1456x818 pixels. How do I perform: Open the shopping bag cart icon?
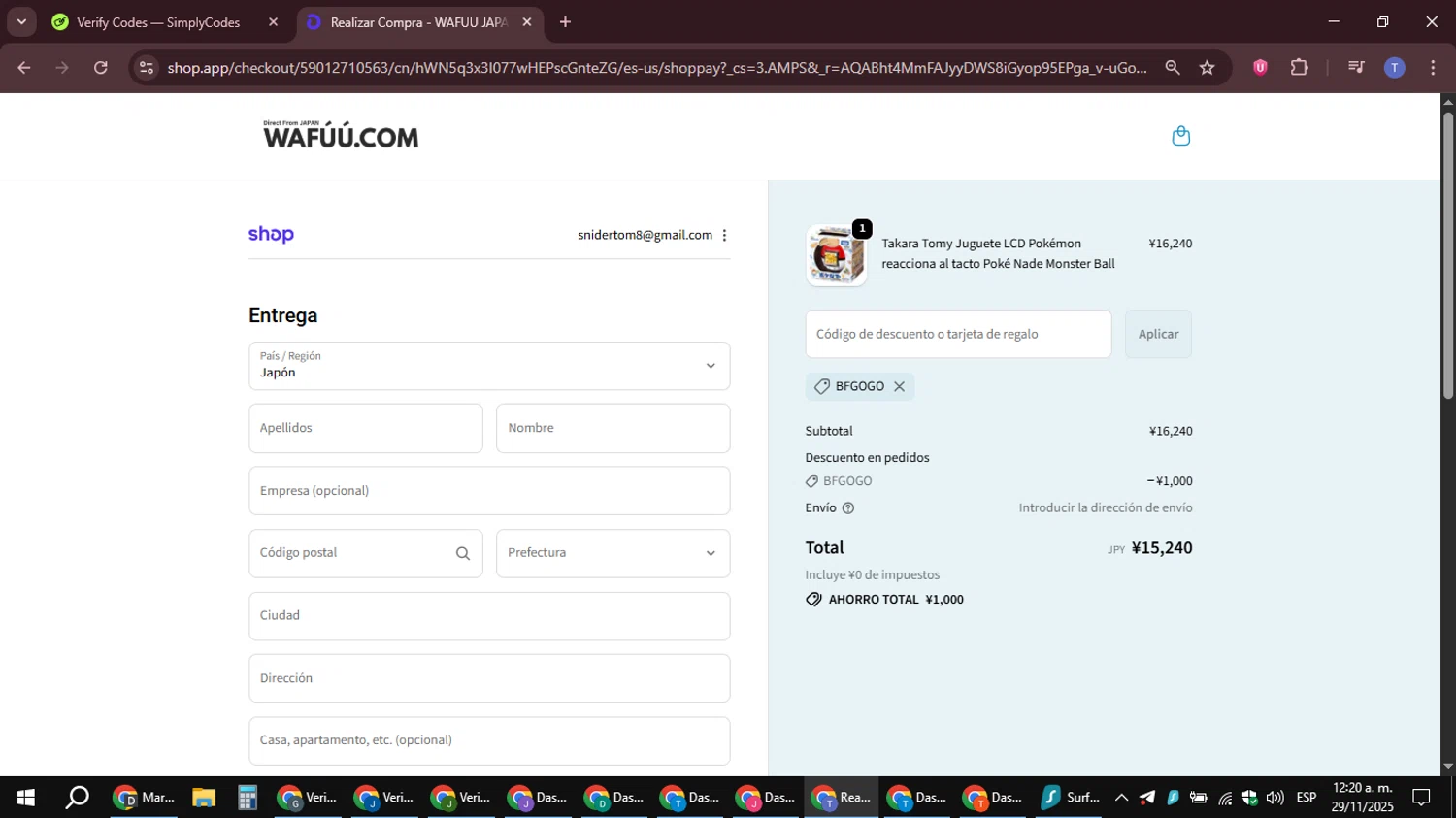(x=1180, y=136)
